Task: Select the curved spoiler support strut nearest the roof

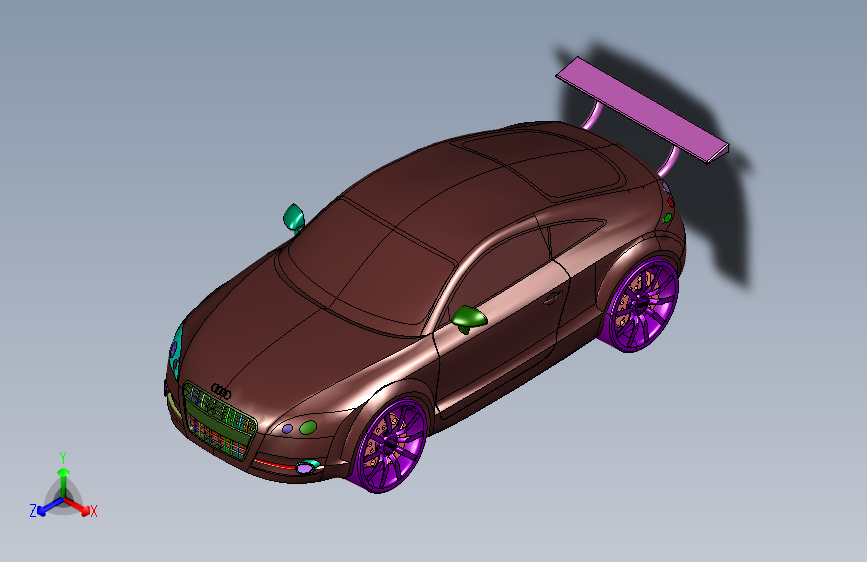Action: 593,116
